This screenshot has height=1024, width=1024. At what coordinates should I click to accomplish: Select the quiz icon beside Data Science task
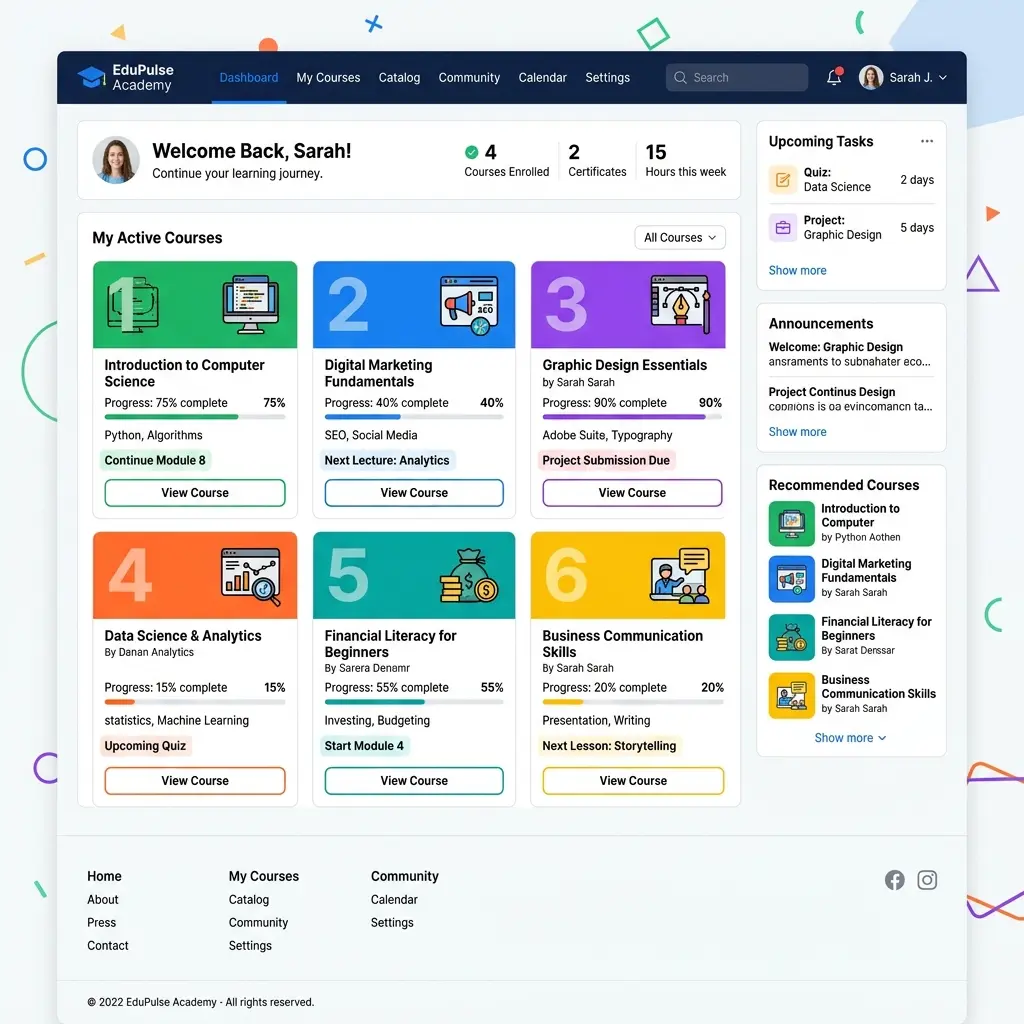pyautogui.click(x=783, y=180)
